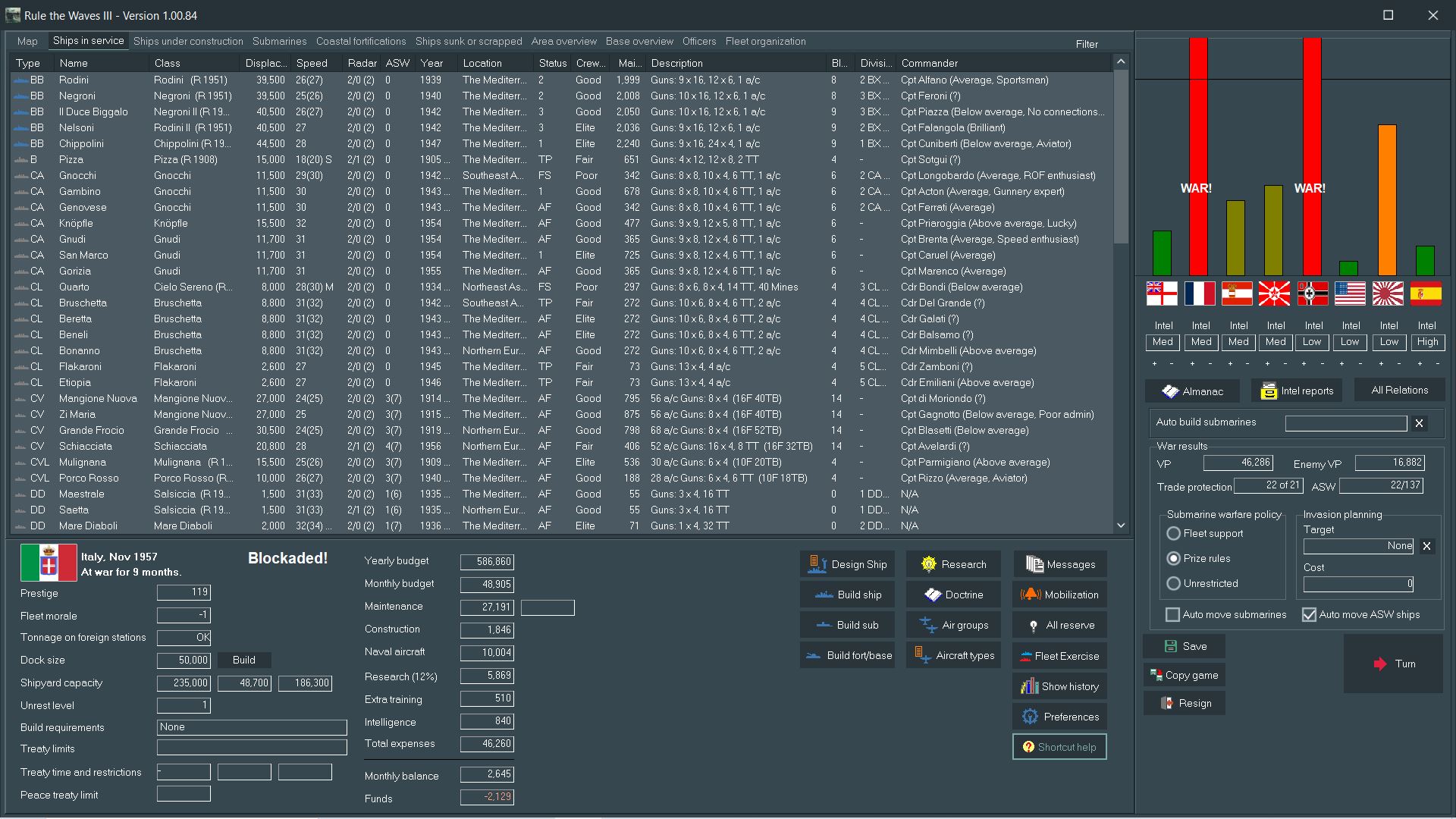Click the USA flag icon
The image size is (1456, 819).
tap(1350, 293)
